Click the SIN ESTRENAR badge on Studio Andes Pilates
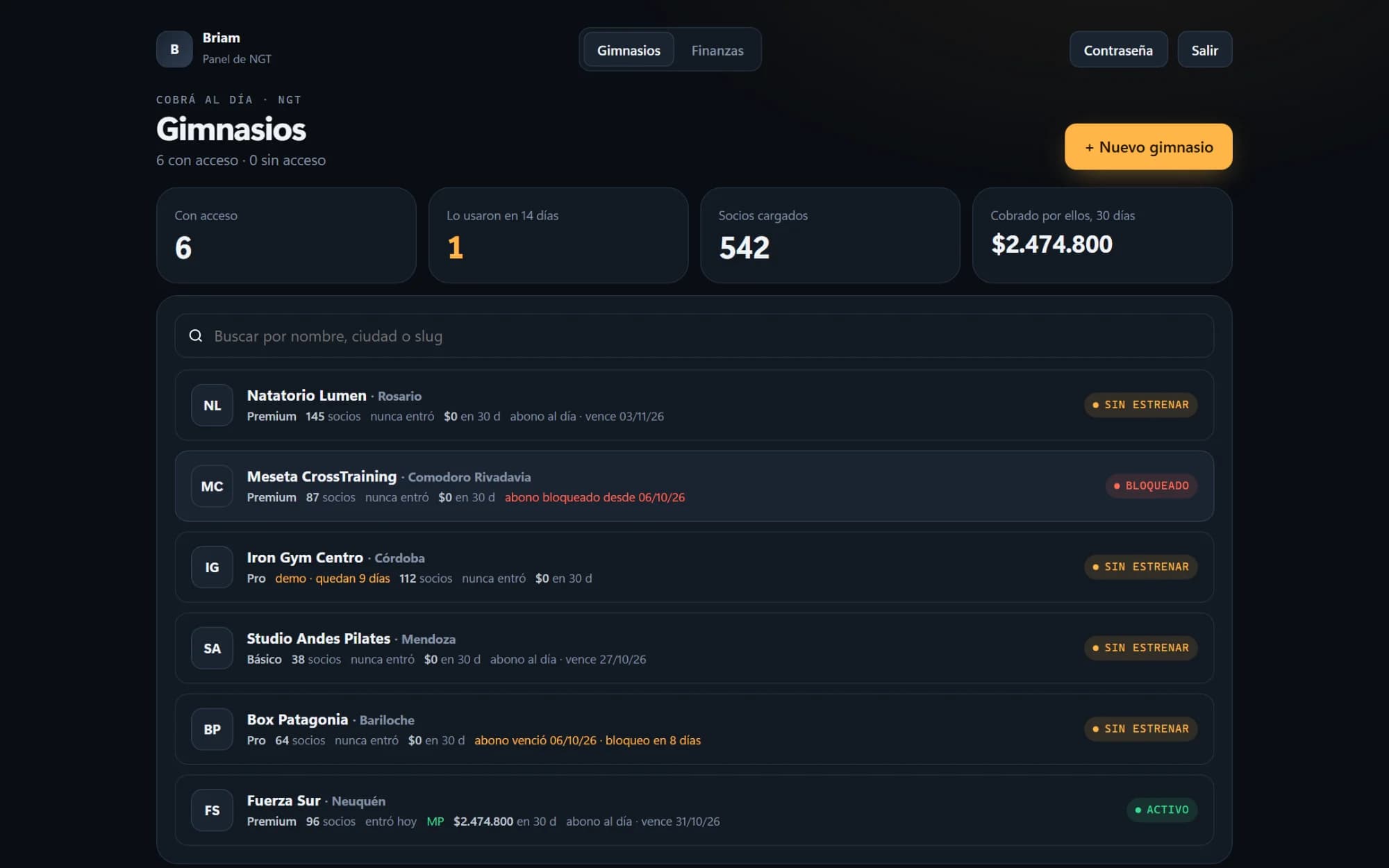 (1140, 648)
